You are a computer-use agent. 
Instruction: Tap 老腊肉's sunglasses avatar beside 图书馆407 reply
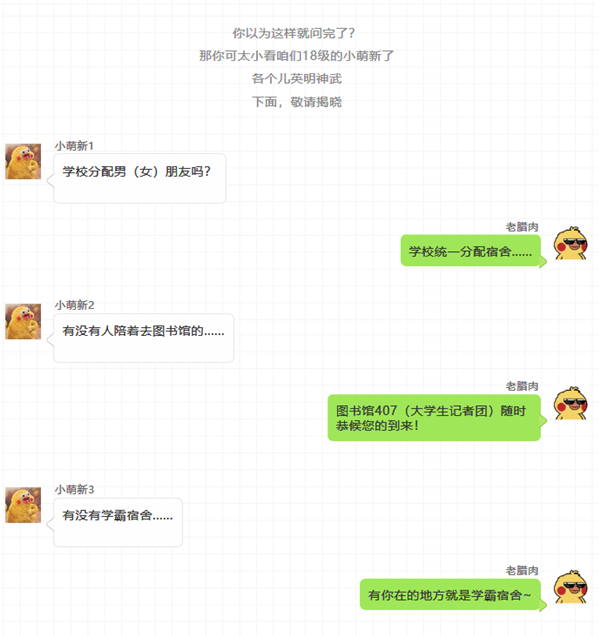point(571,403)
